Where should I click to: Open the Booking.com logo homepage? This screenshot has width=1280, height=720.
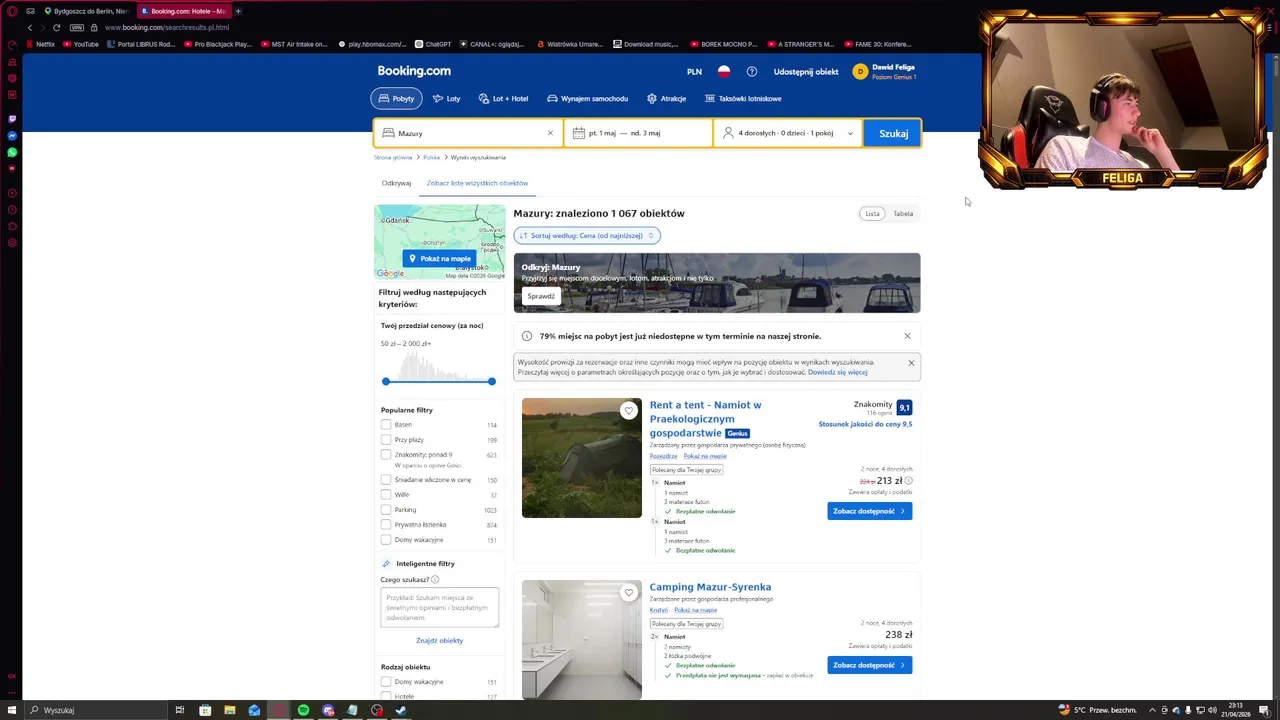(x=414, y=71)
